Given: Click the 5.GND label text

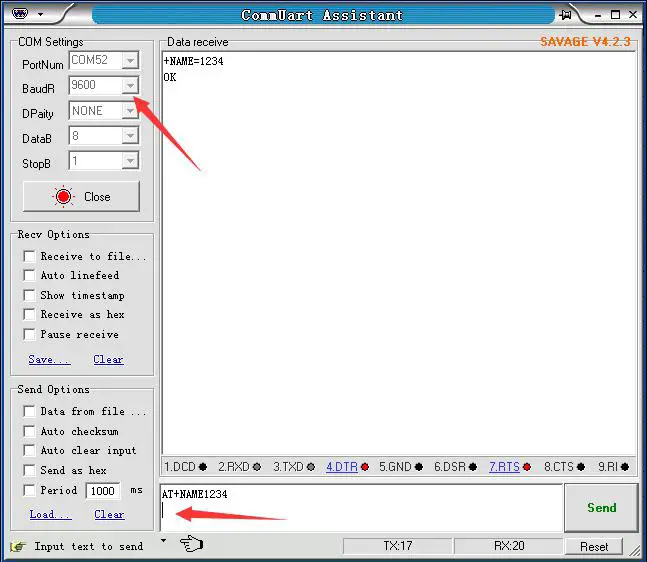Looking at the screenshot, I should point(395,467).
